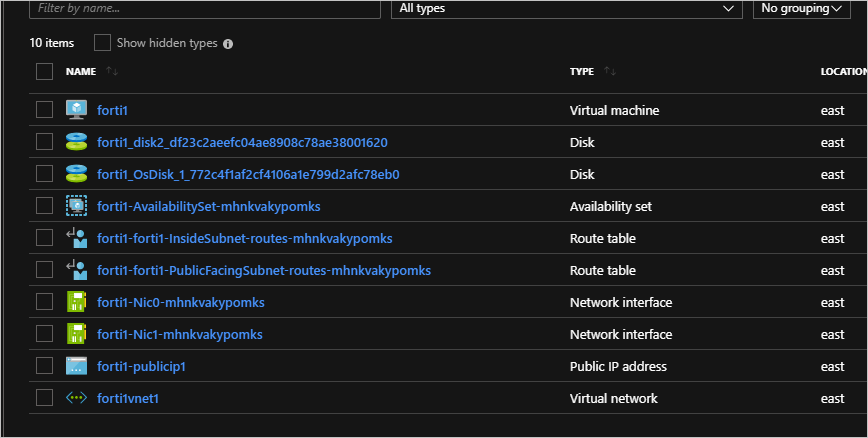Click the forti1-publicip1 public IP icon
This screenshot has height=438, width=868.
(x=77, y=366)
